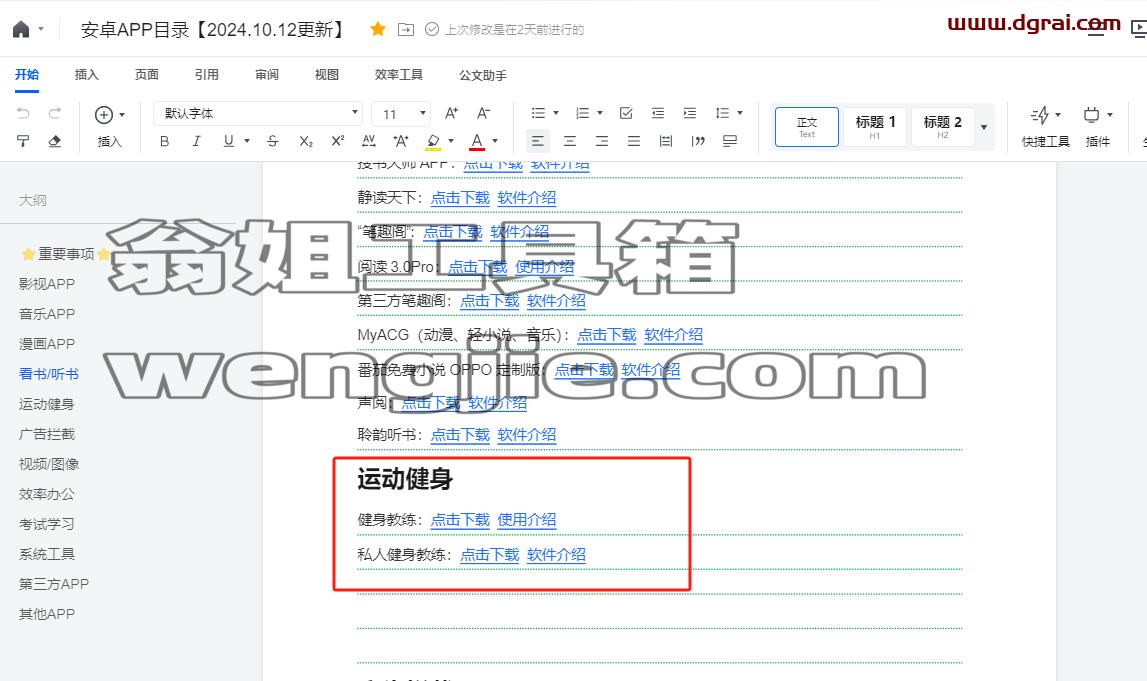
Task: Click the 快捷工具 lightning icon
Action: point(1040,115)
